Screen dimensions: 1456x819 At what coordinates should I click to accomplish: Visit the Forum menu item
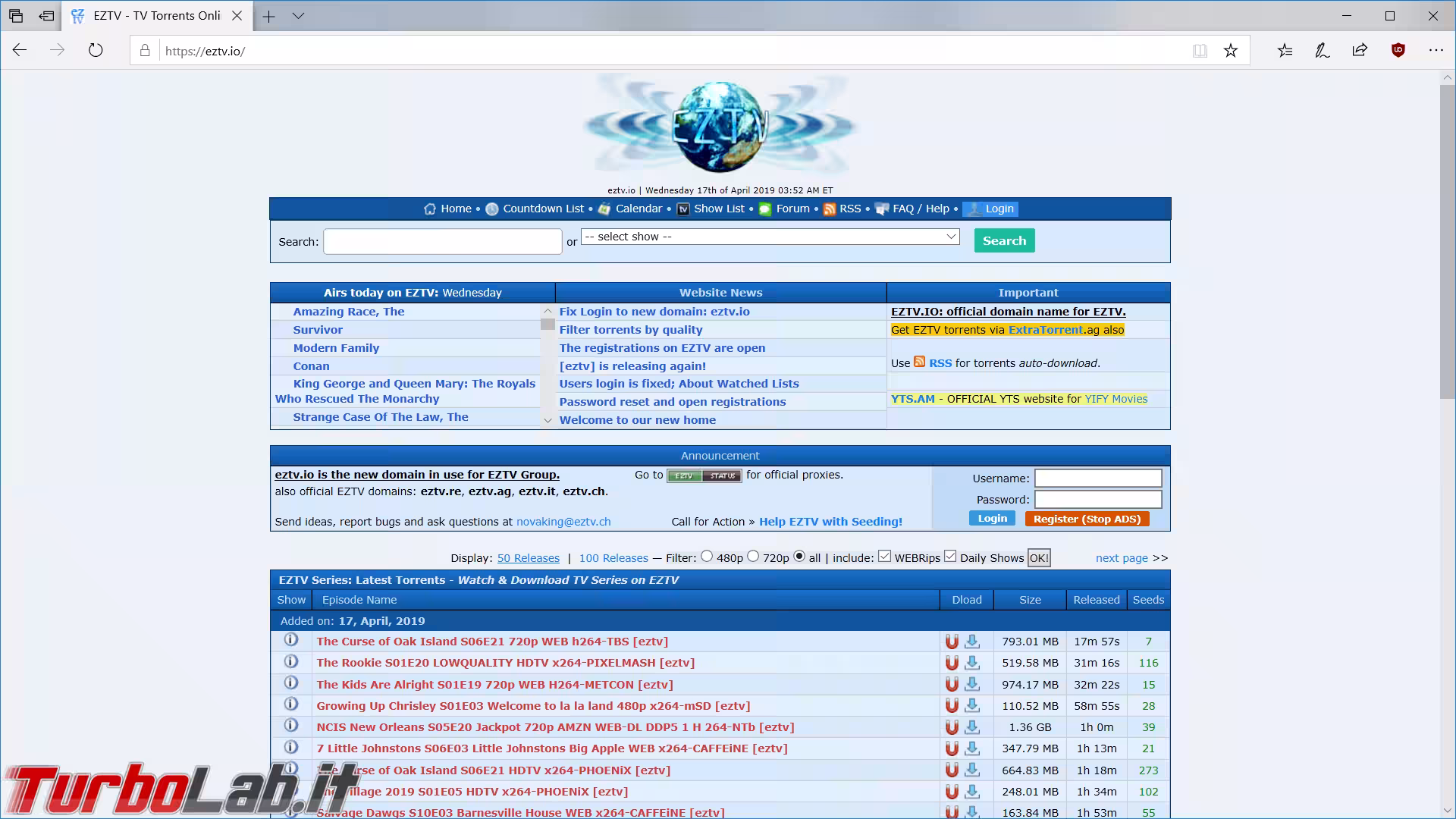pyautogui.click(x=784, y=209)
